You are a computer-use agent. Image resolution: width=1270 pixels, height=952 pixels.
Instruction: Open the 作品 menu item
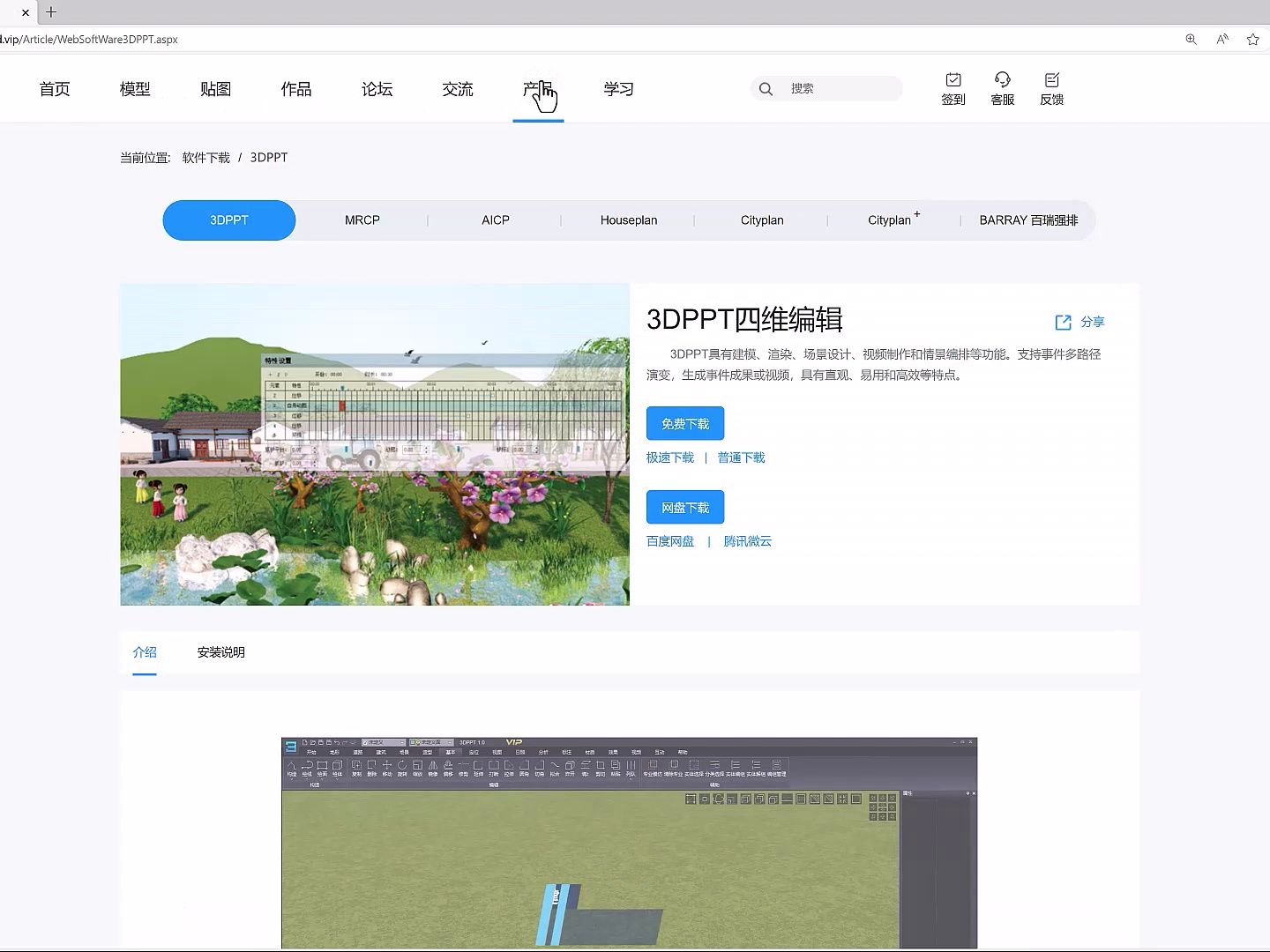pos(296,89)
